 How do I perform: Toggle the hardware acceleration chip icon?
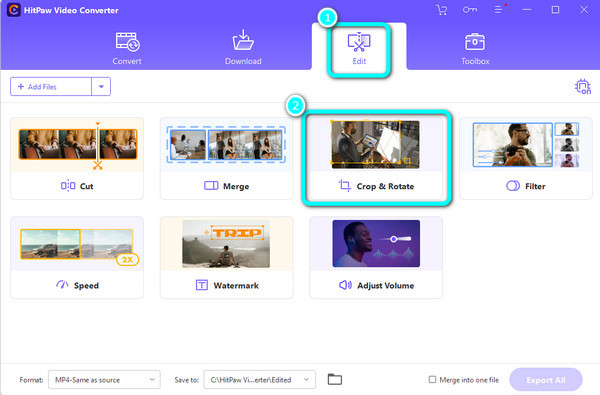tap(583, 87)
